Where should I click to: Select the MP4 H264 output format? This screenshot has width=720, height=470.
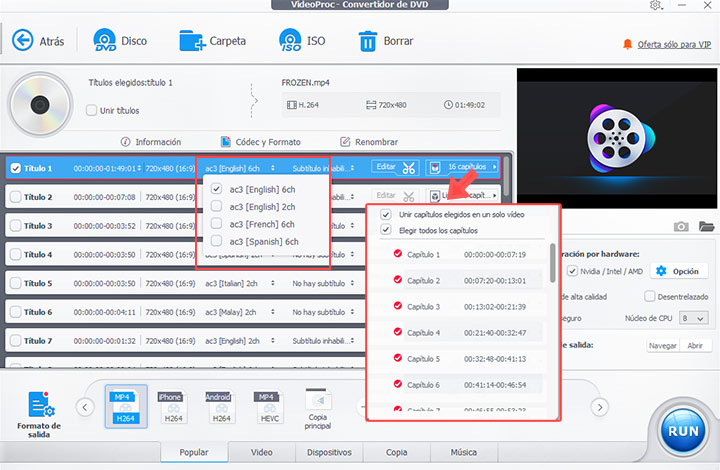[x=126, y=407]
